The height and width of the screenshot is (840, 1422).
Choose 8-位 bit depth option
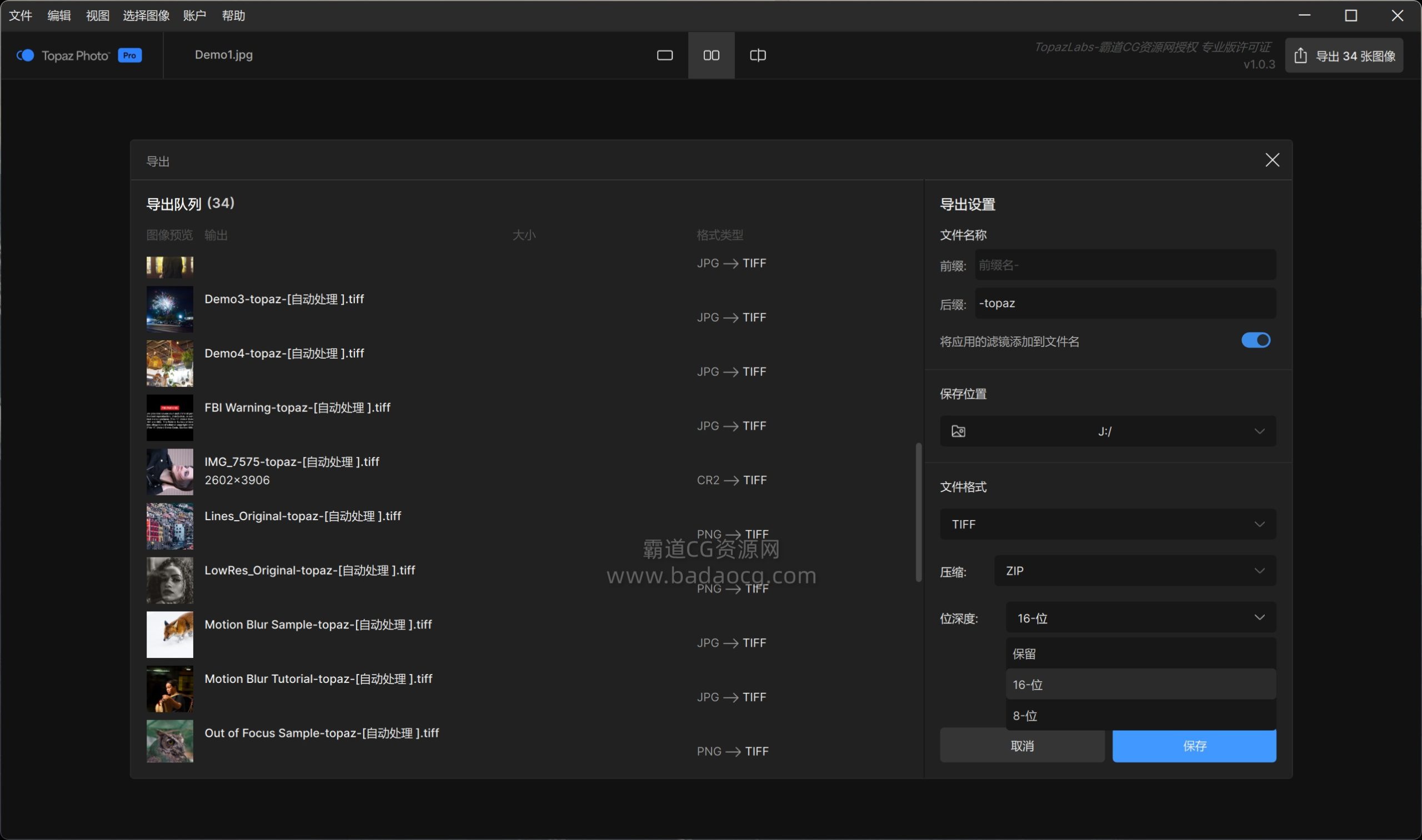[1140, 716]
